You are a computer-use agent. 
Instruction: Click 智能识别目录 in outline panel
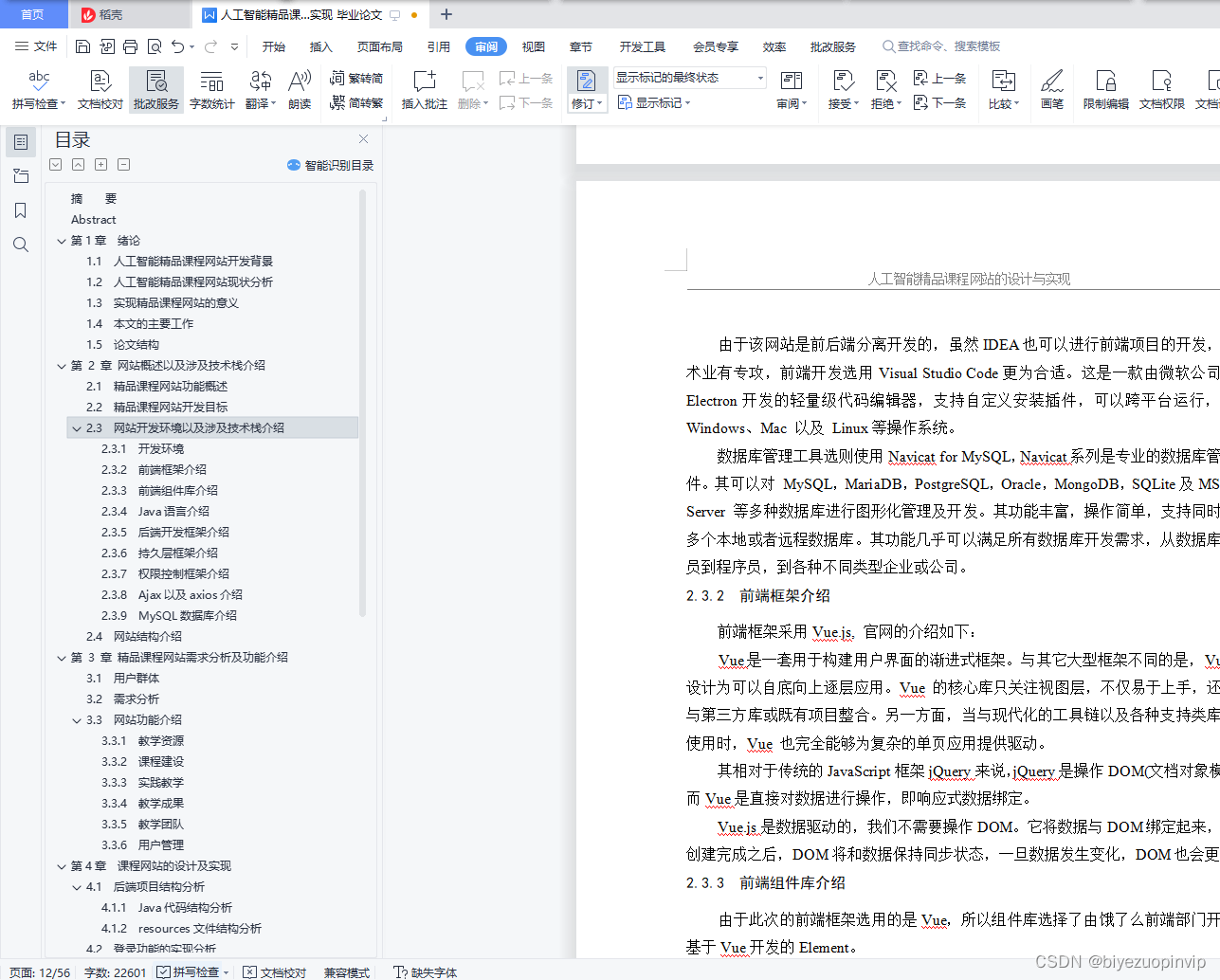point(330,165)
